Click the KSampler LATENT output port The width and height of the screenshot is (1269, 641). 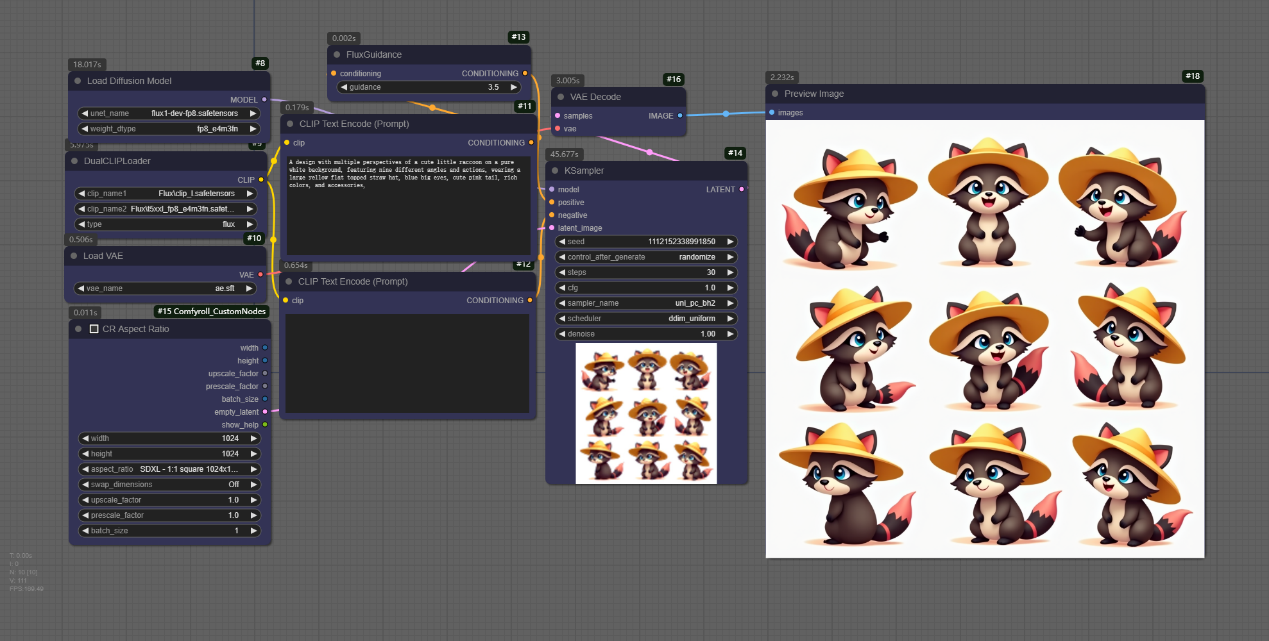pyautogui.click(x=741, y=189)
